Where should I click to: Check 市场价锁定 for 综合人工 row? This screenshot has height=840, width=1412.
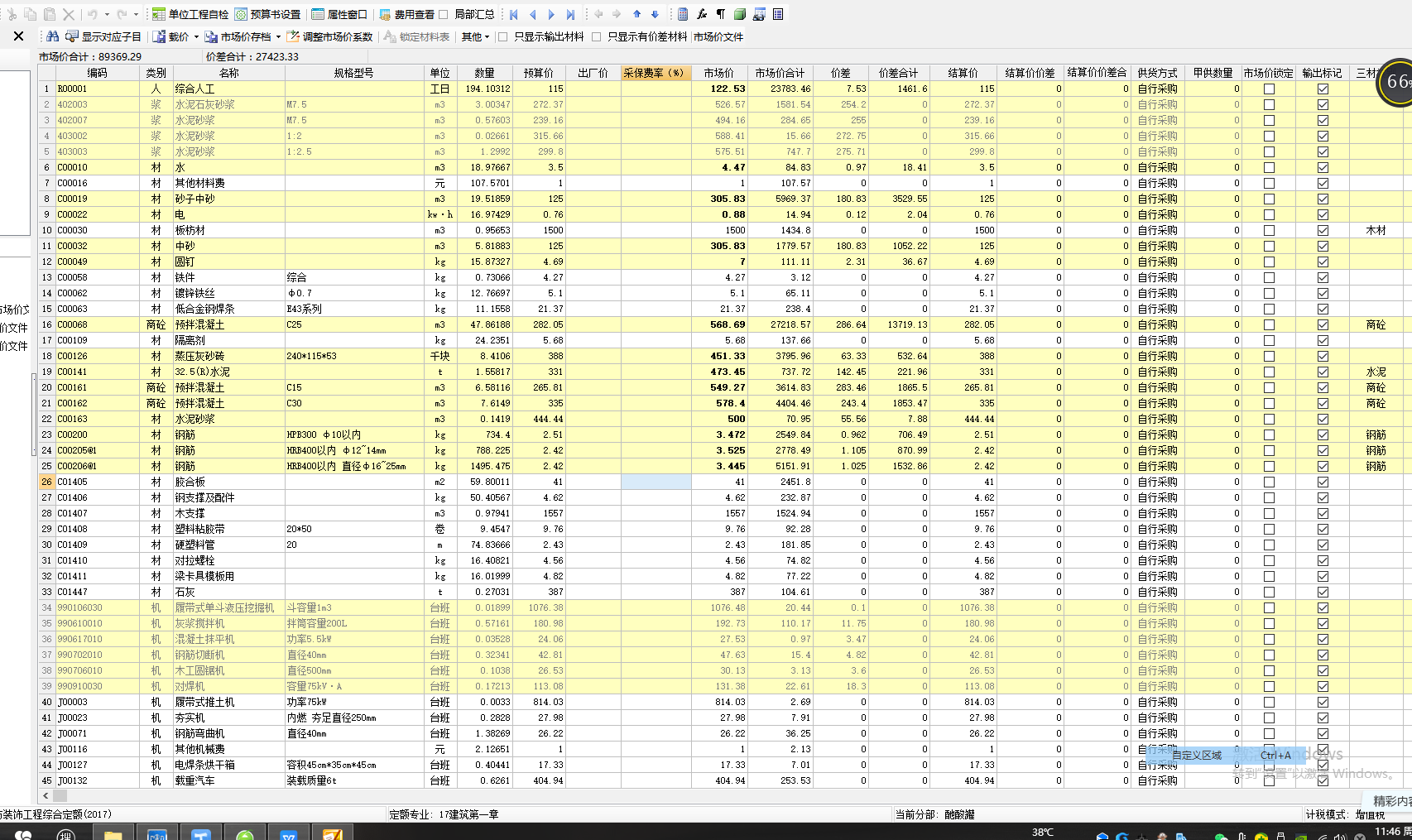1269,89
